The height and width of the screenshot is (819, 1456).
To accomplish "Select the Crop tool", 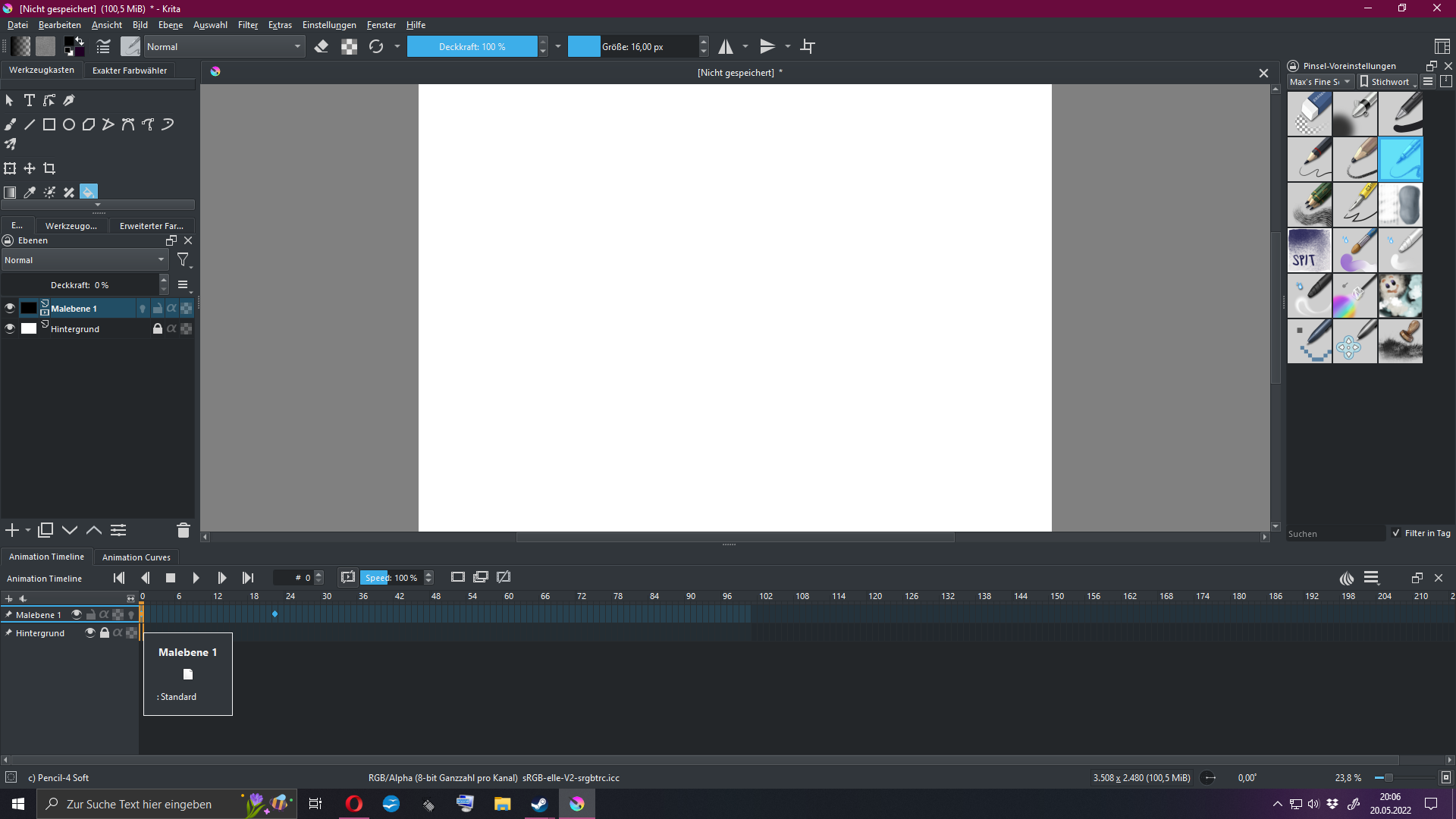I will tap(49, 168).
